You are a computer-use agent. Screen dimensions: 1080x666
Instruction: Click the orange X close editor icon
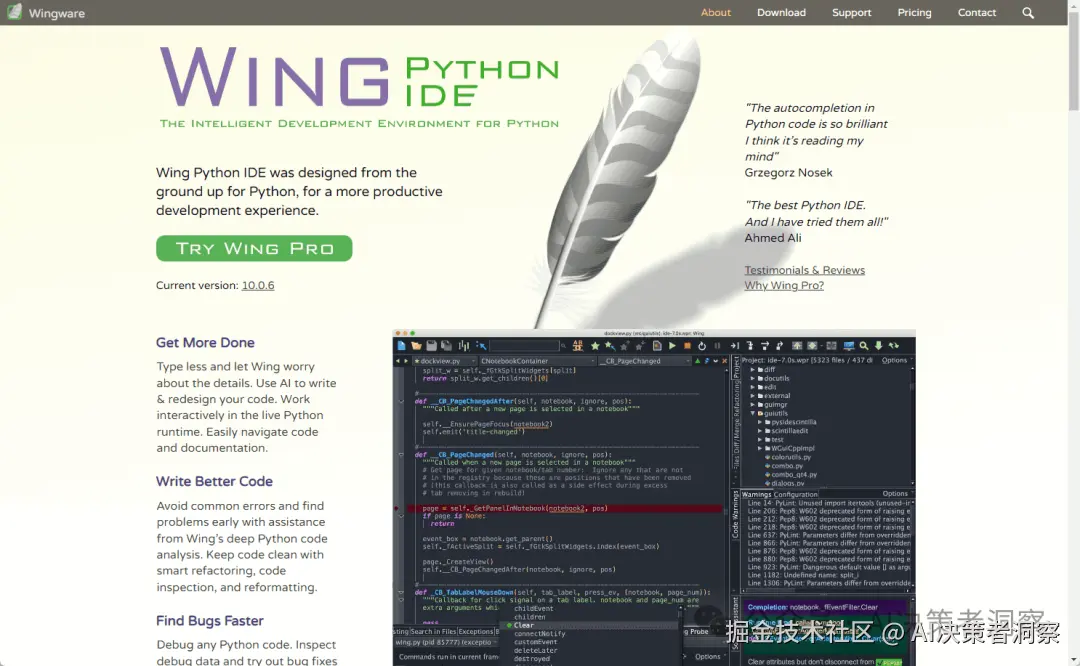click(x=724, y=361)
